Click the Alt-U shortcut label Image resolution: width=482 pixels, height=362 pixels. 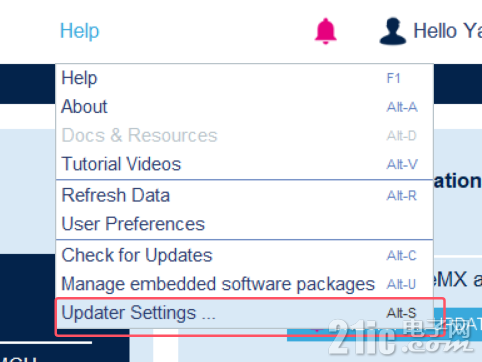[x=401, y=285]
